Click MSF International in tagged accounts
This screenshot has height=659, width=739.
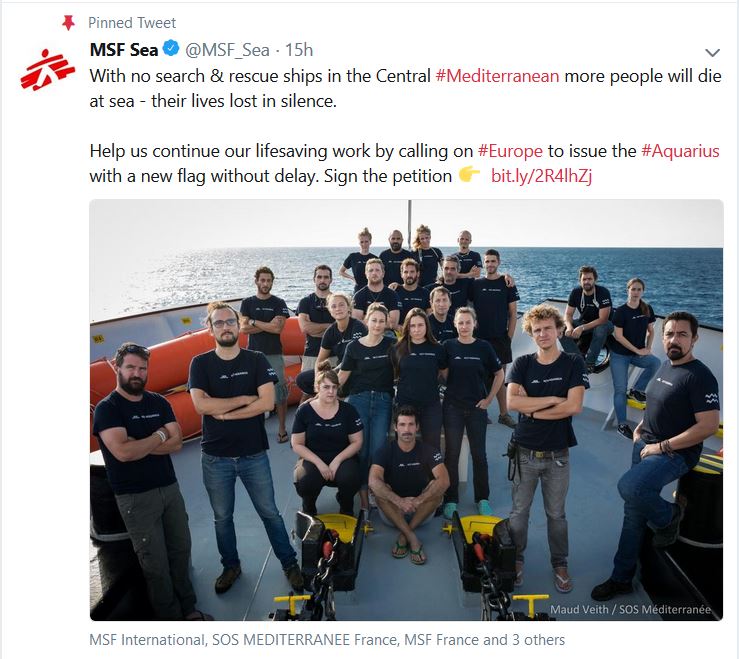coord(148,640)
